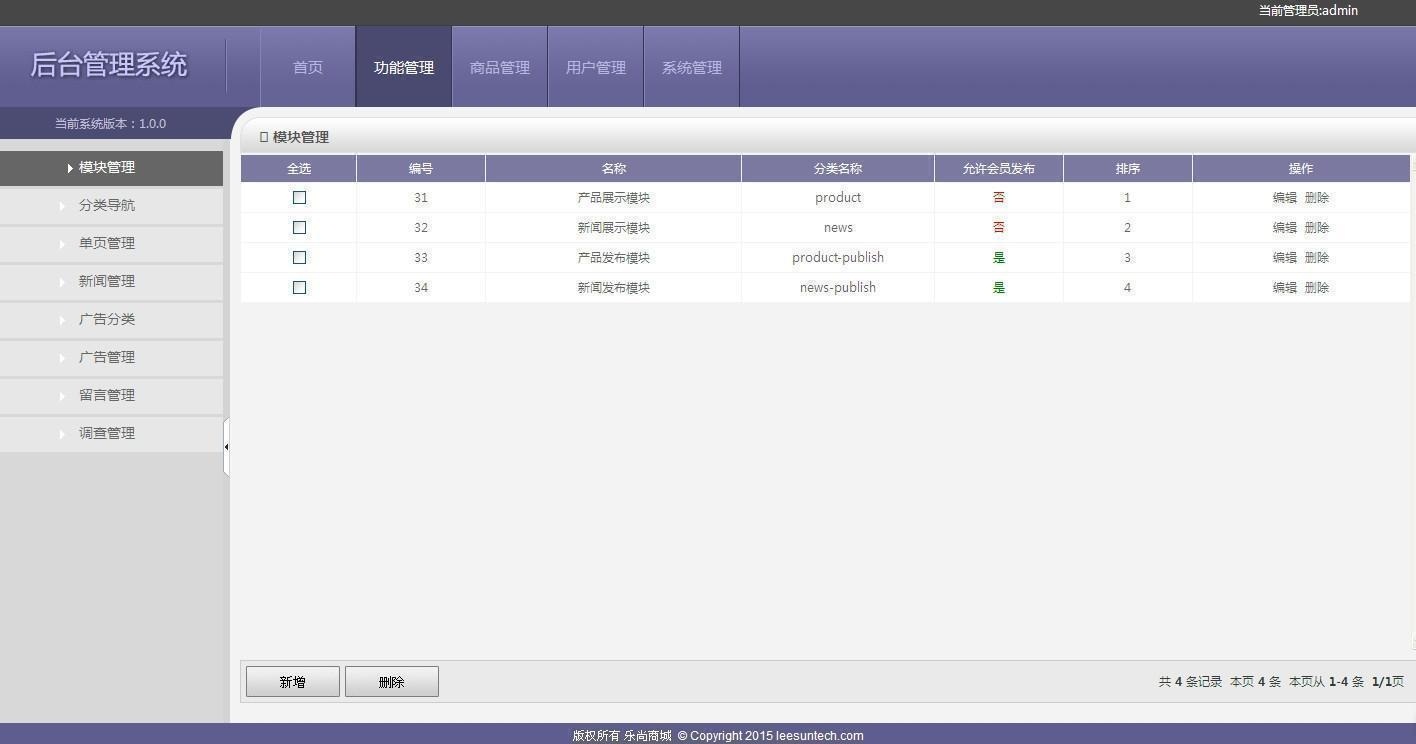This screenshot has width=1416, height=744.
Task: Check the box for row 31
Action: point(299,198)
